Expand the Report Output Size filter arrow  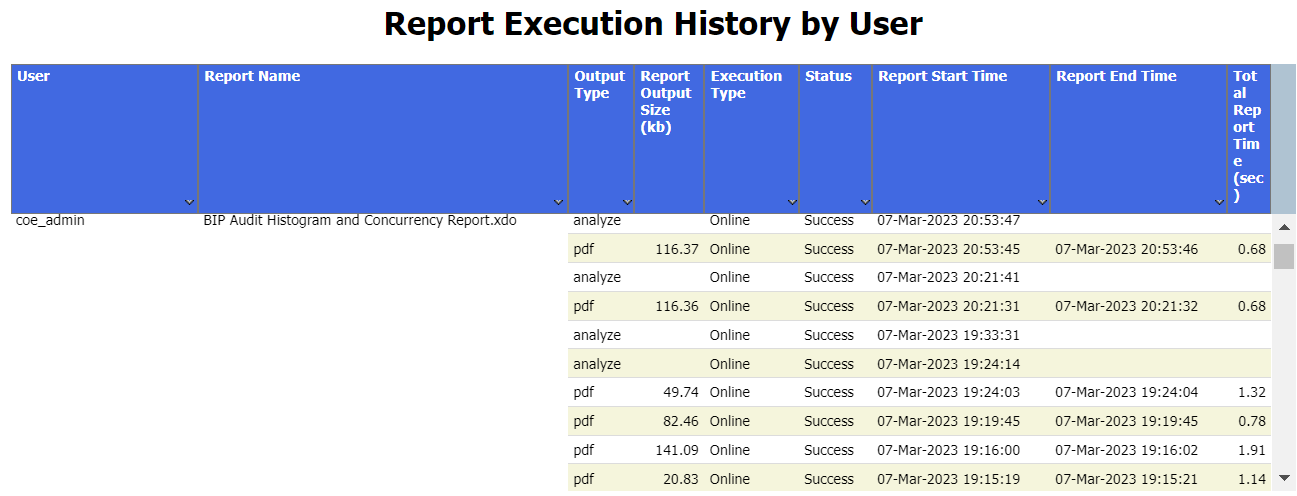696,202
